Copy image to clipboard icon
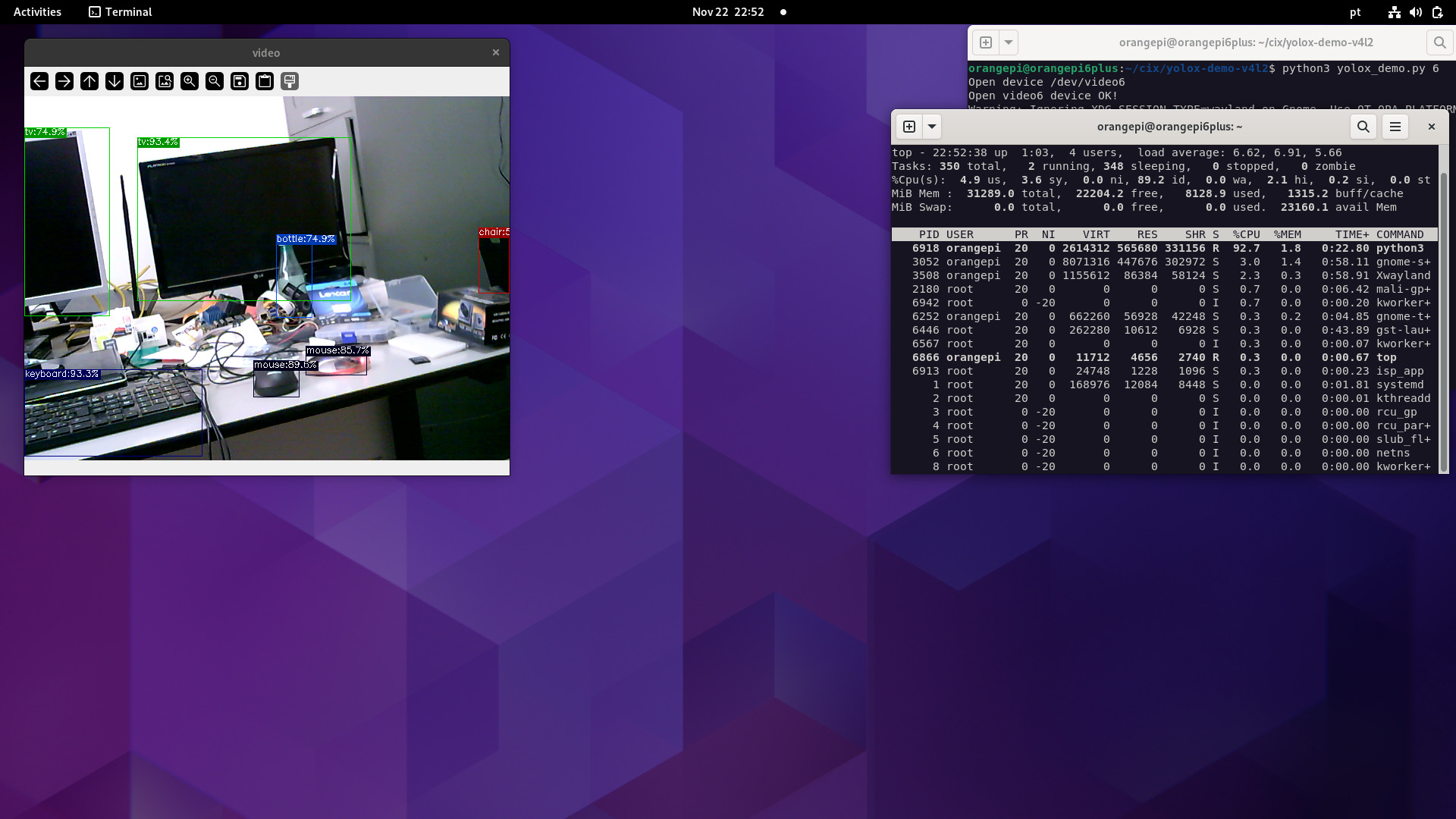 [265, 81]
